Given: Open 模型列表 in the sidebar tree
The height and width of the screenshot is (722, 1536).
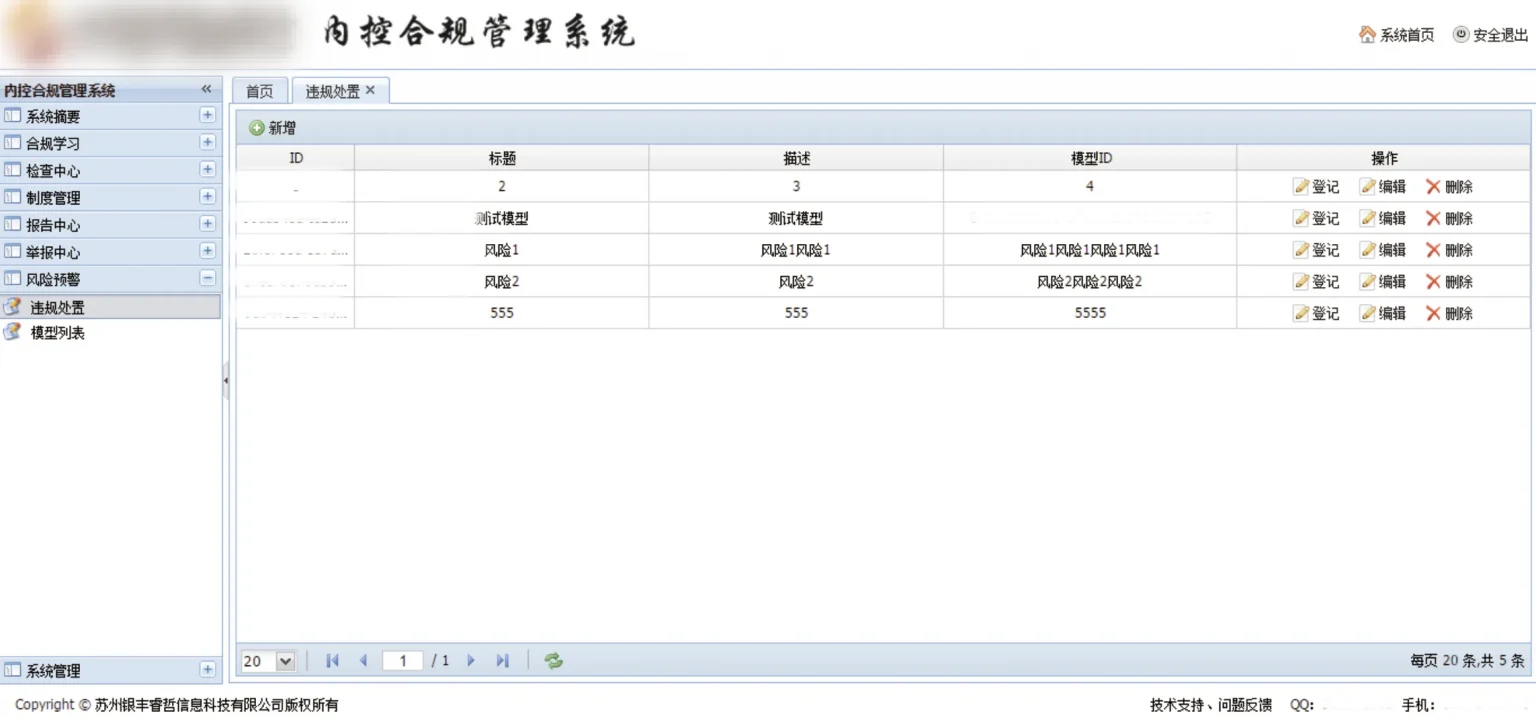Looking at the screenshot, I should point(57,333).
